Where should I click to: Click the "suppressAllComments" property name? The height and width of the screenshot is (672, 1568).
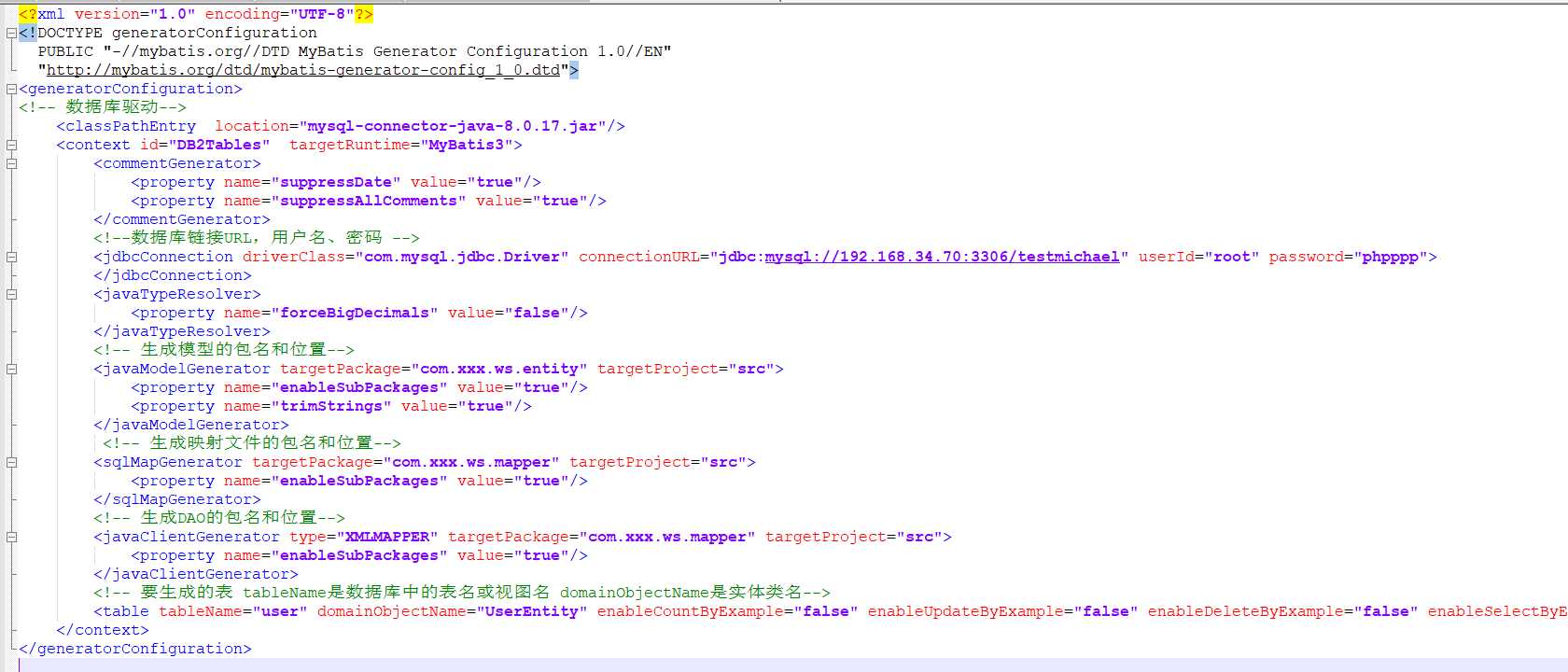pyautogui.click(x=369, y=201)
